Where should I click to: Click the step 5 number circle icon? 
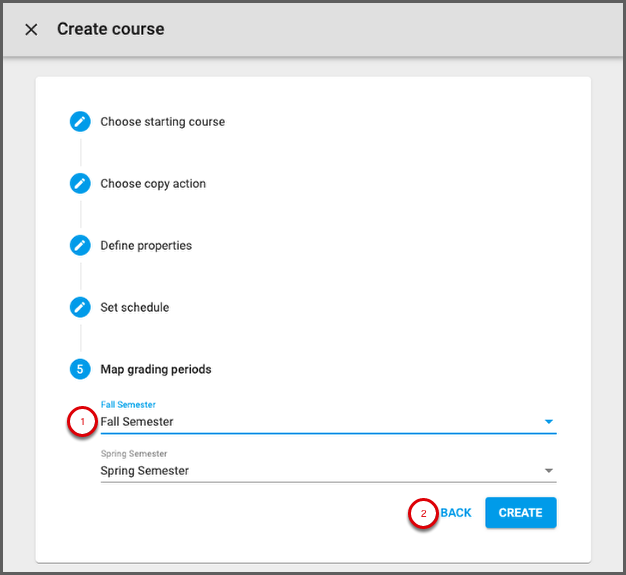pos(80,370)
